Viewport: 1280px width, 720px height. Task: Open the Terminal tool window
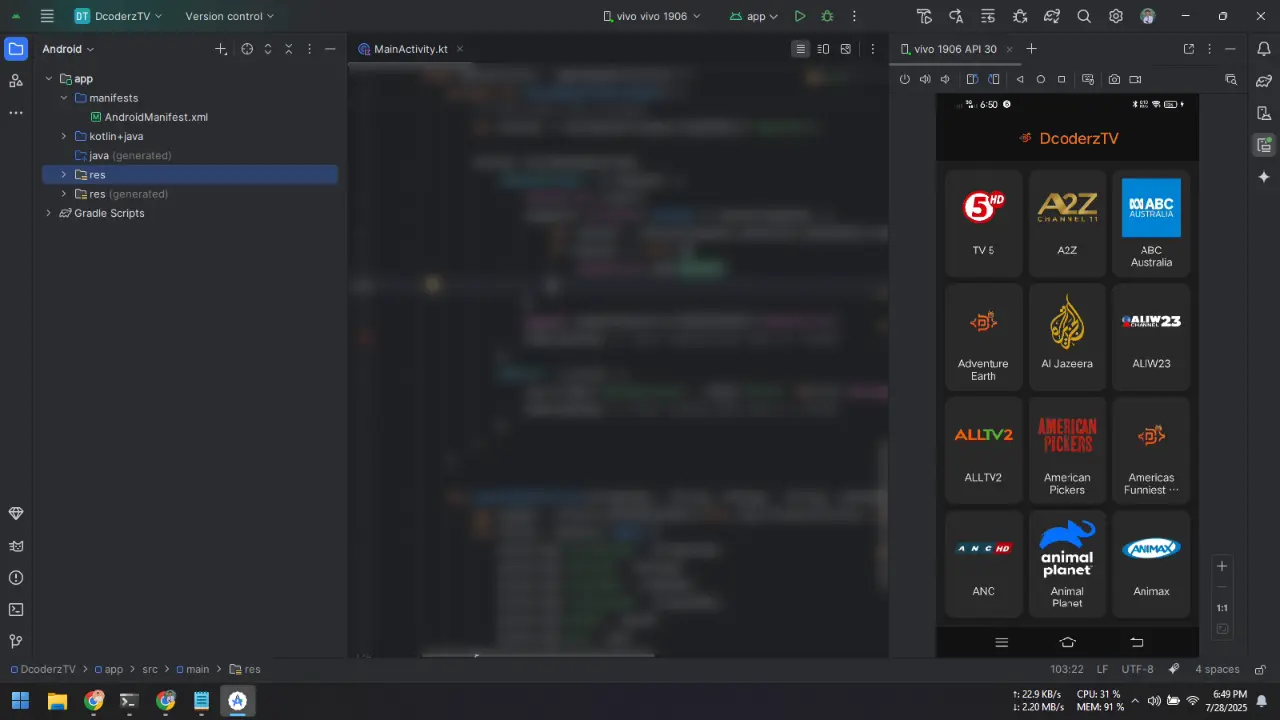16,609
